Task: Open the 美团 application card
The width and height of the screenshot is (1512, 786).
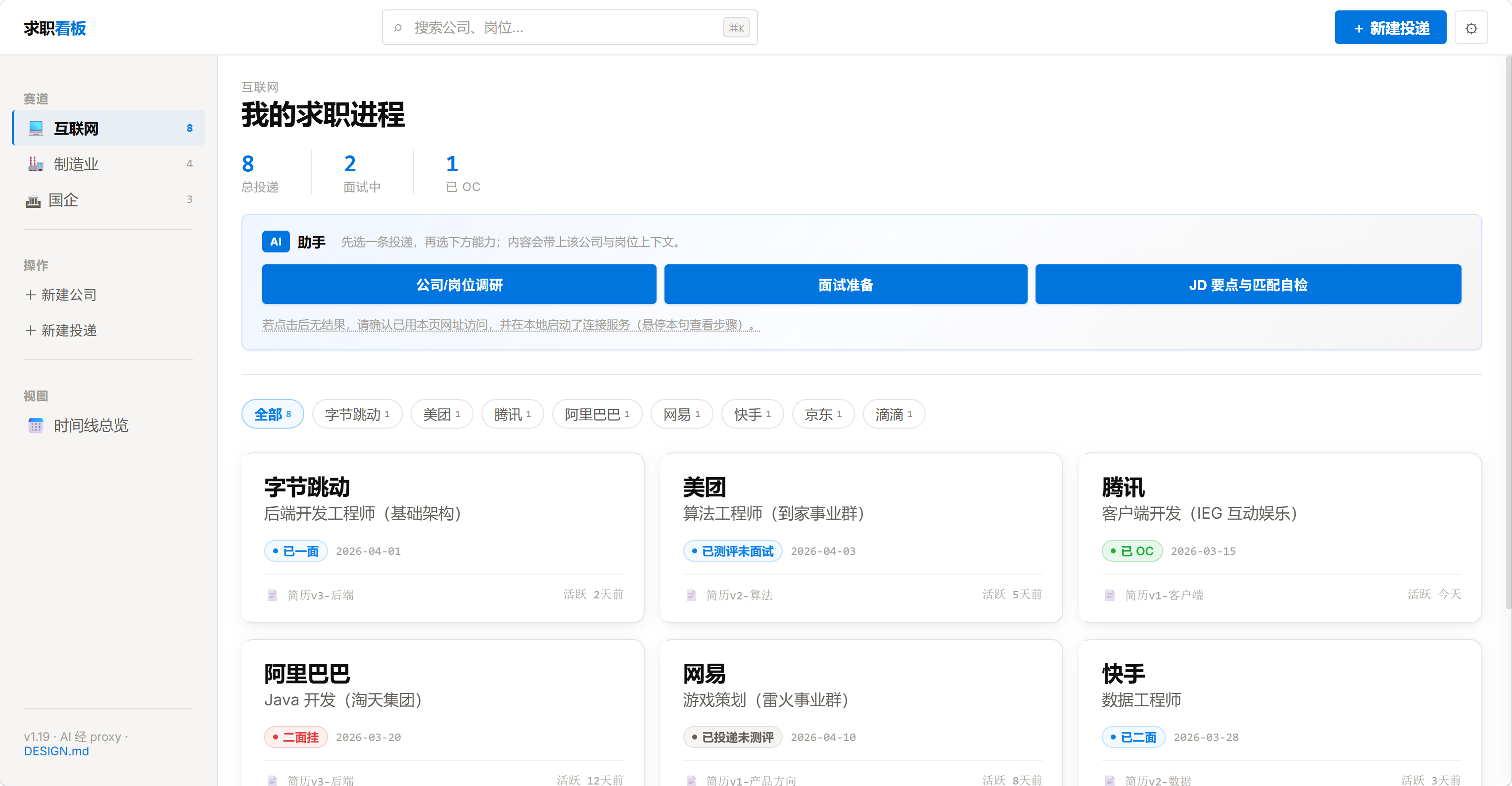Action: click(x=861, y=538)
